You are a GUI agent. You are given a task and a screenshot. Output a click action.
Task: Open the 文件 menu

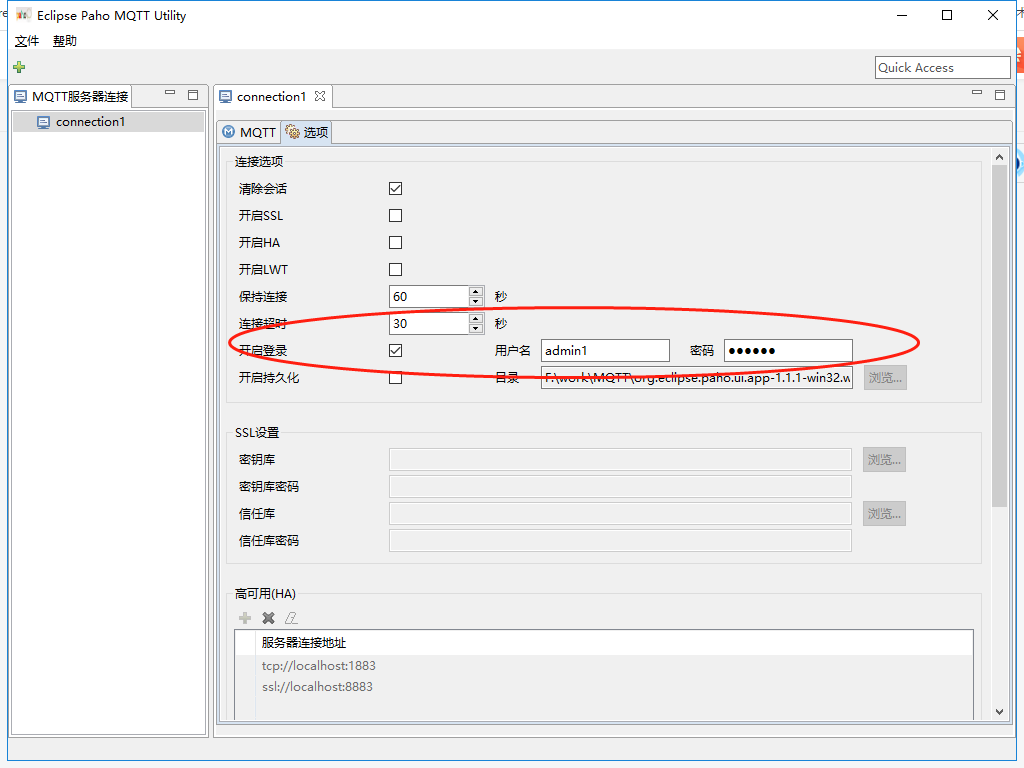(27, 40)
